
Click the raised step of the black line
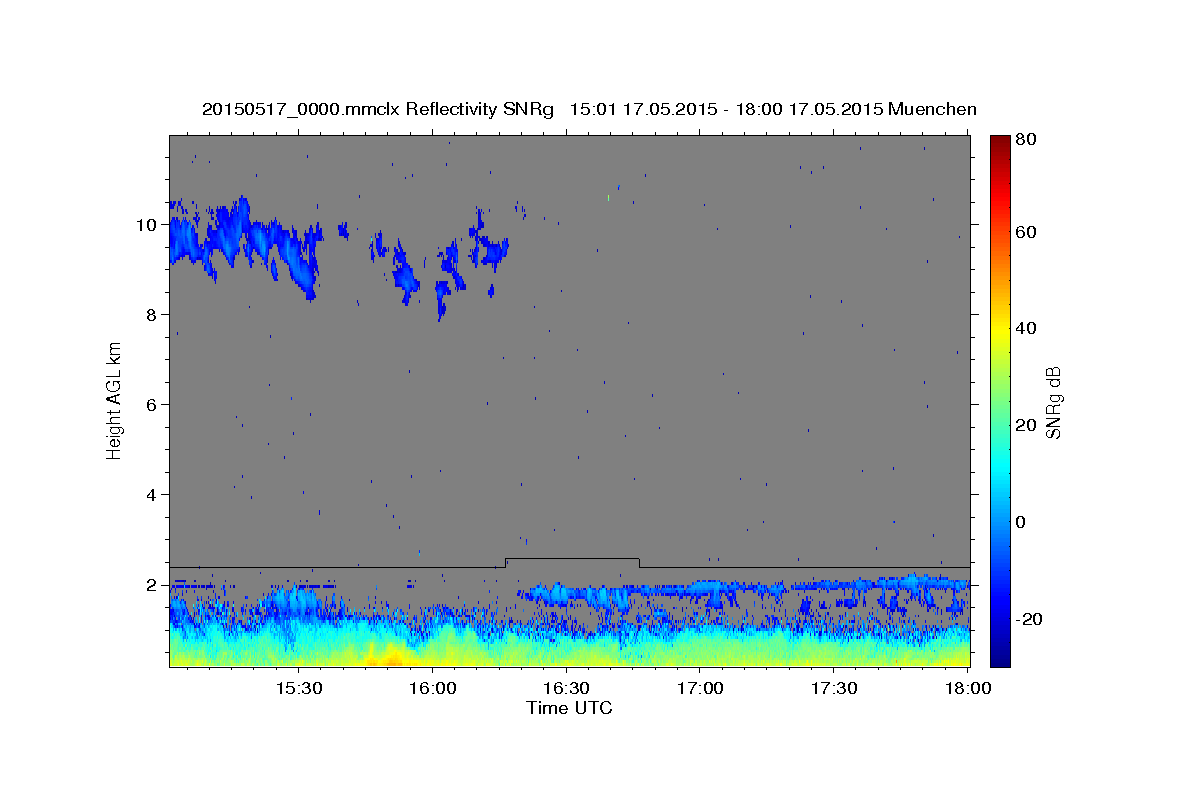[572, 559]
